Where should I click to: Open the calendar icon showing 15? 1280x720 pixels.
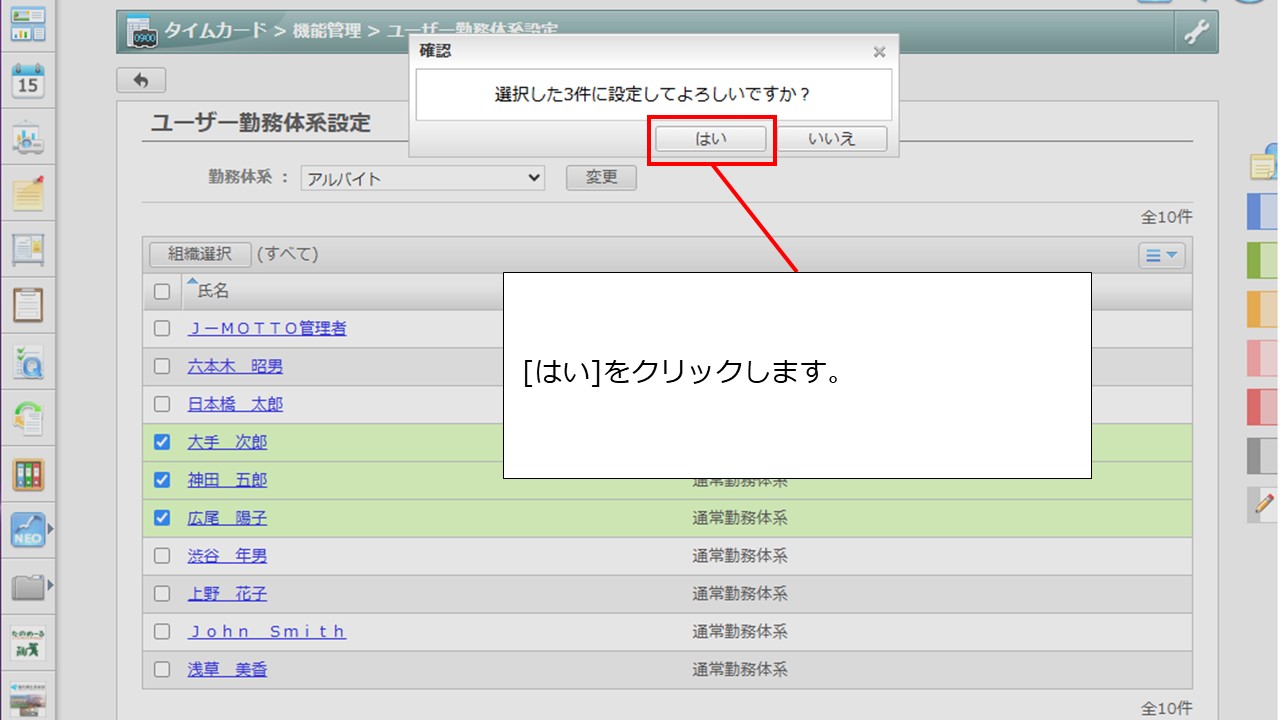click(x=28, y=81)
